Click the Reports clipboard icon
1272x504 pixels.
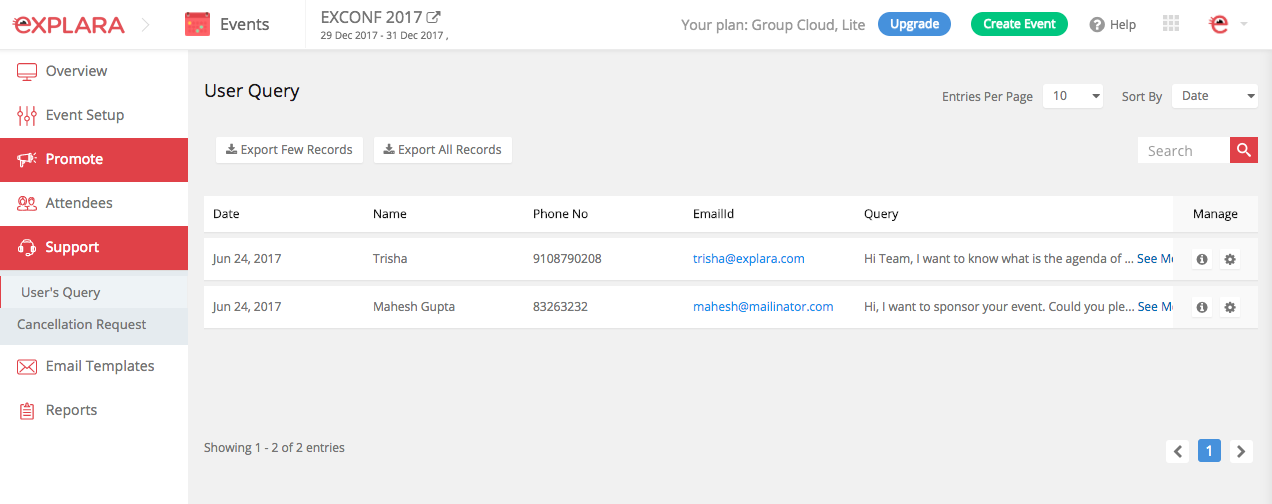click(x=27, y=410)
